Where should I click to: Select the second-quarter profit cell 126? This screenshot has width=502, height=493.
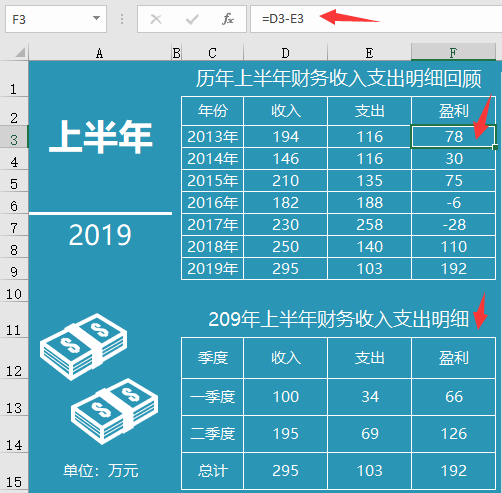pos(453,434)
